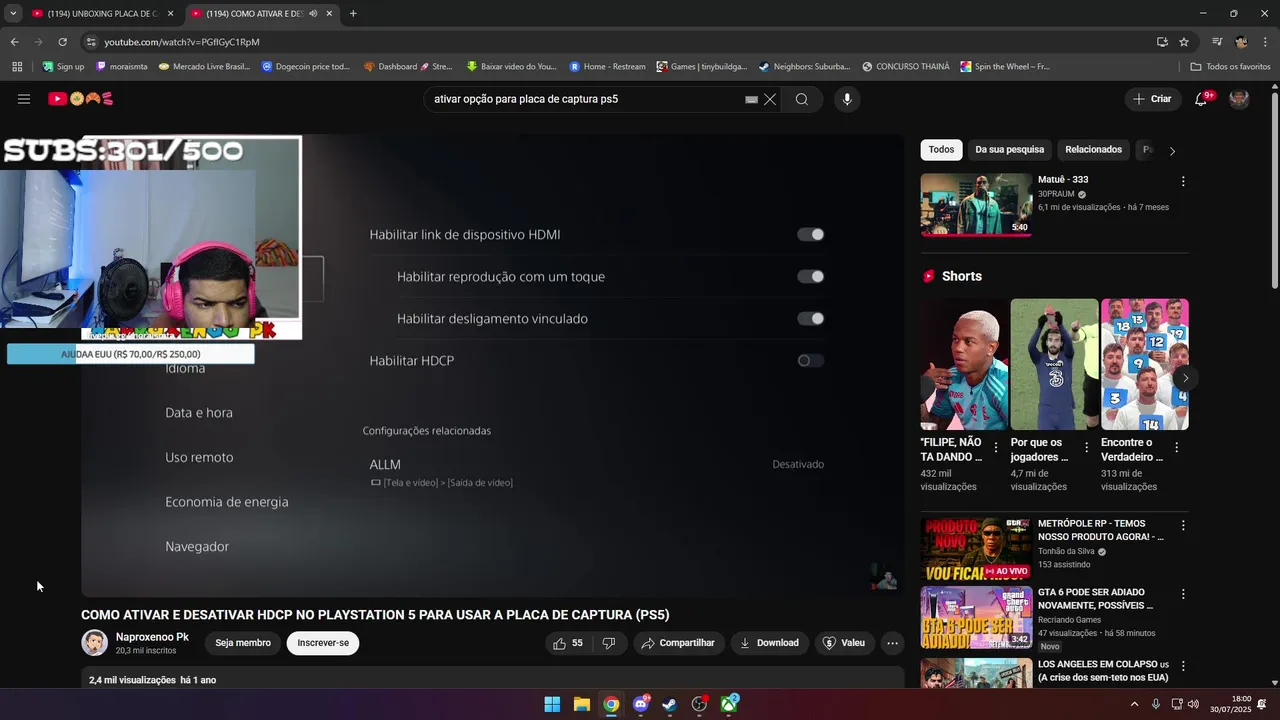Viewport: 1280px width, 720px height.
Task: Click the Inscrever-se subscribe button
Action: click(x=323, y=643)
